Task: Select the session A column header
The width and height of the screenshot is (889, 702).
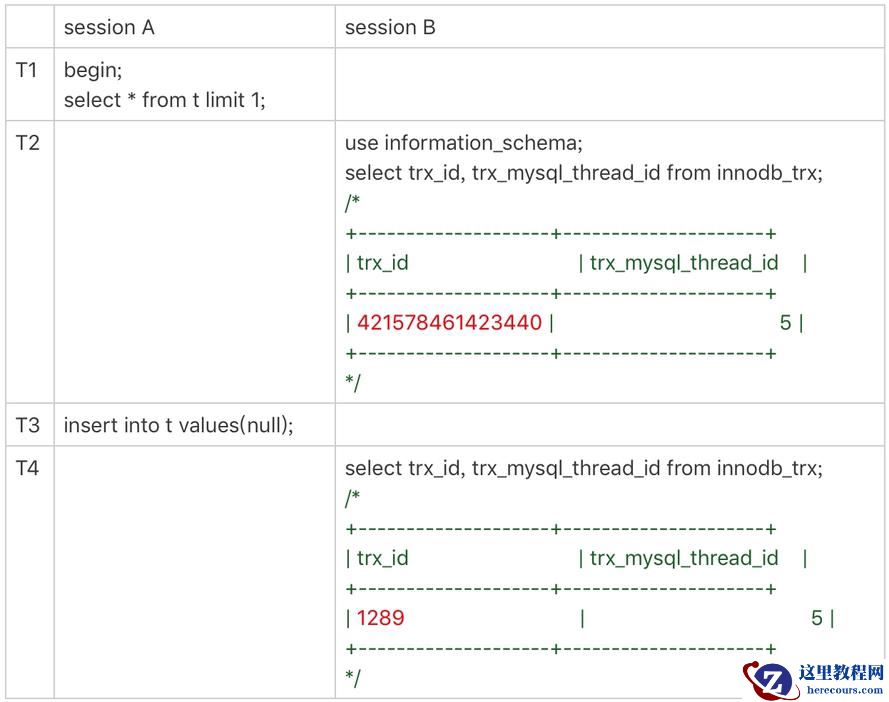Action: pyautogui.click(x=109, y=28)
